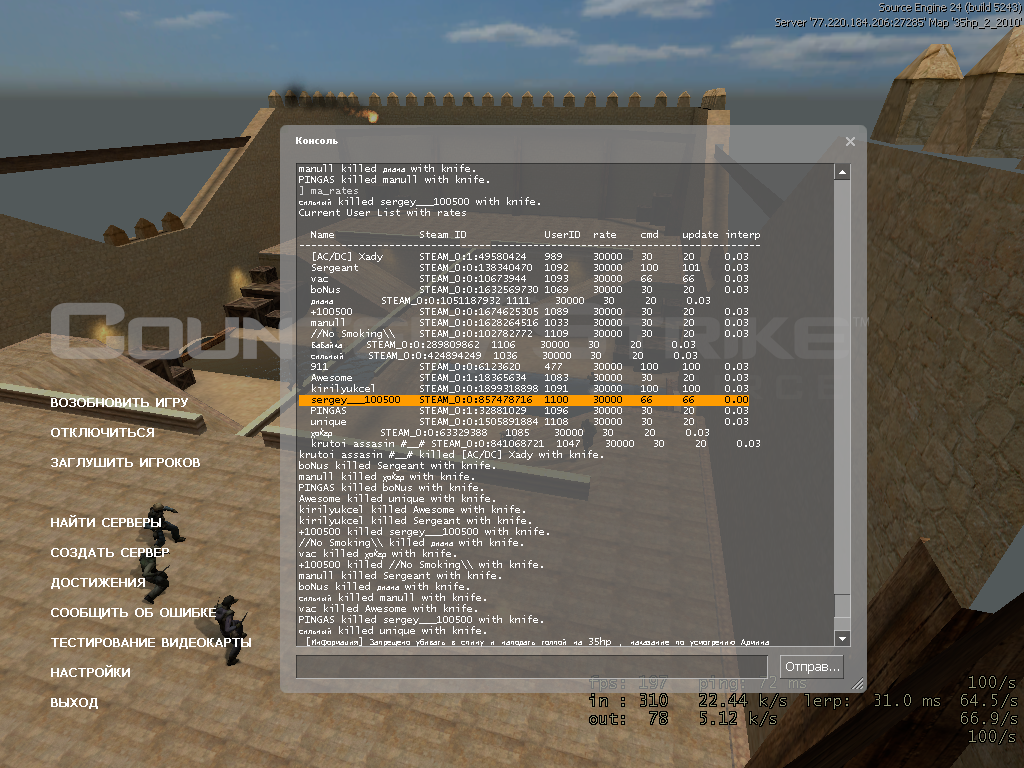Select Steam ID STEAM_0:0:841068721 of krutoi assasin
The height and width of the screenshot is (768, 1024).
pos(487,443)
